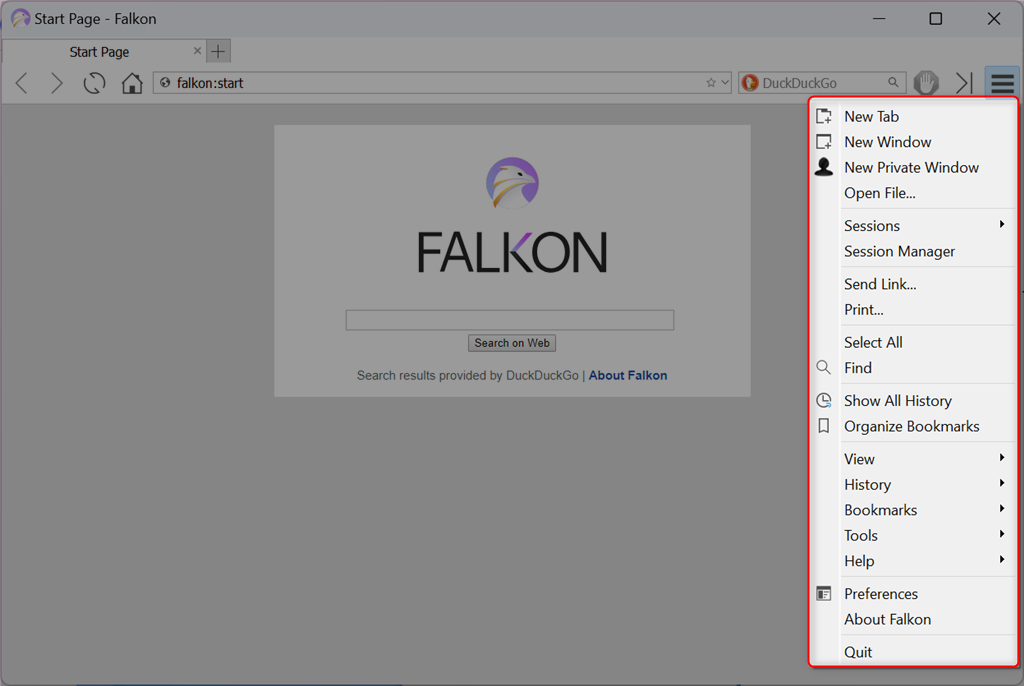The image size is (1024, 686).
Task: Focus the start page search field
Action: [x=509, y=320]
